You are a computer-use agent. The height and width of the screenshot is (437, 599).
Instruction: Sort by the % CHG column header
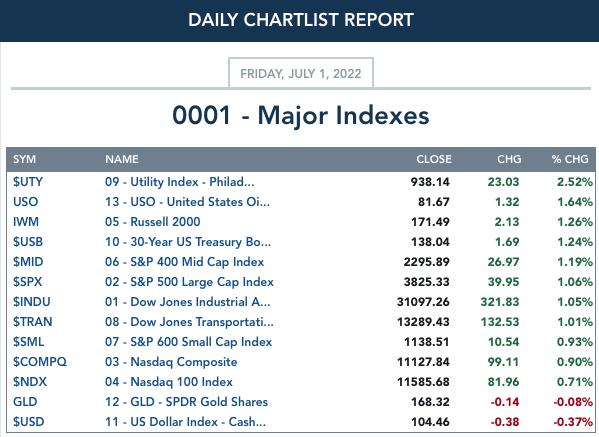coord(570,159)
